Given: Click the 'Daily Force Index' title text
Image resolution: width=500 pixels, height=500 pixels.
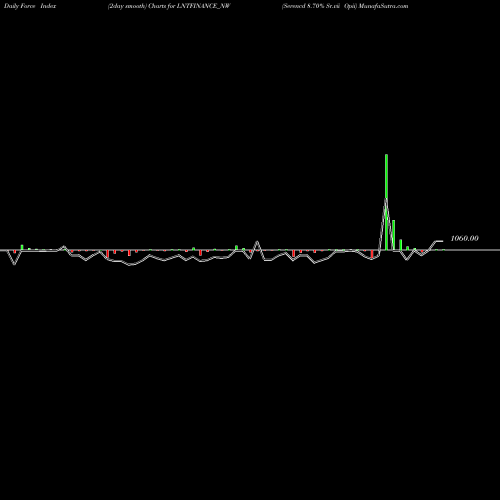Looking at the screenshot, I should (30, 6).
